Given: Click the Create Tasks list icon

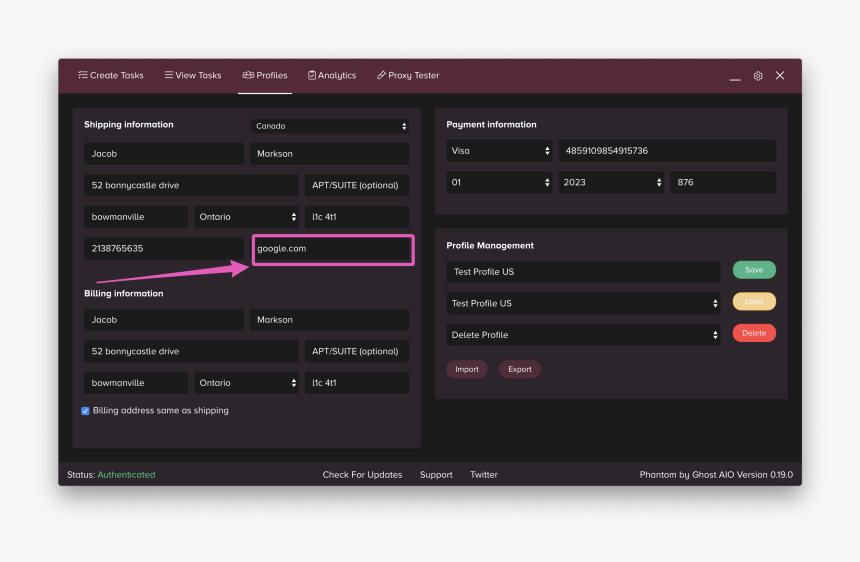Looking at the screenshot, I should coord(83,75).
